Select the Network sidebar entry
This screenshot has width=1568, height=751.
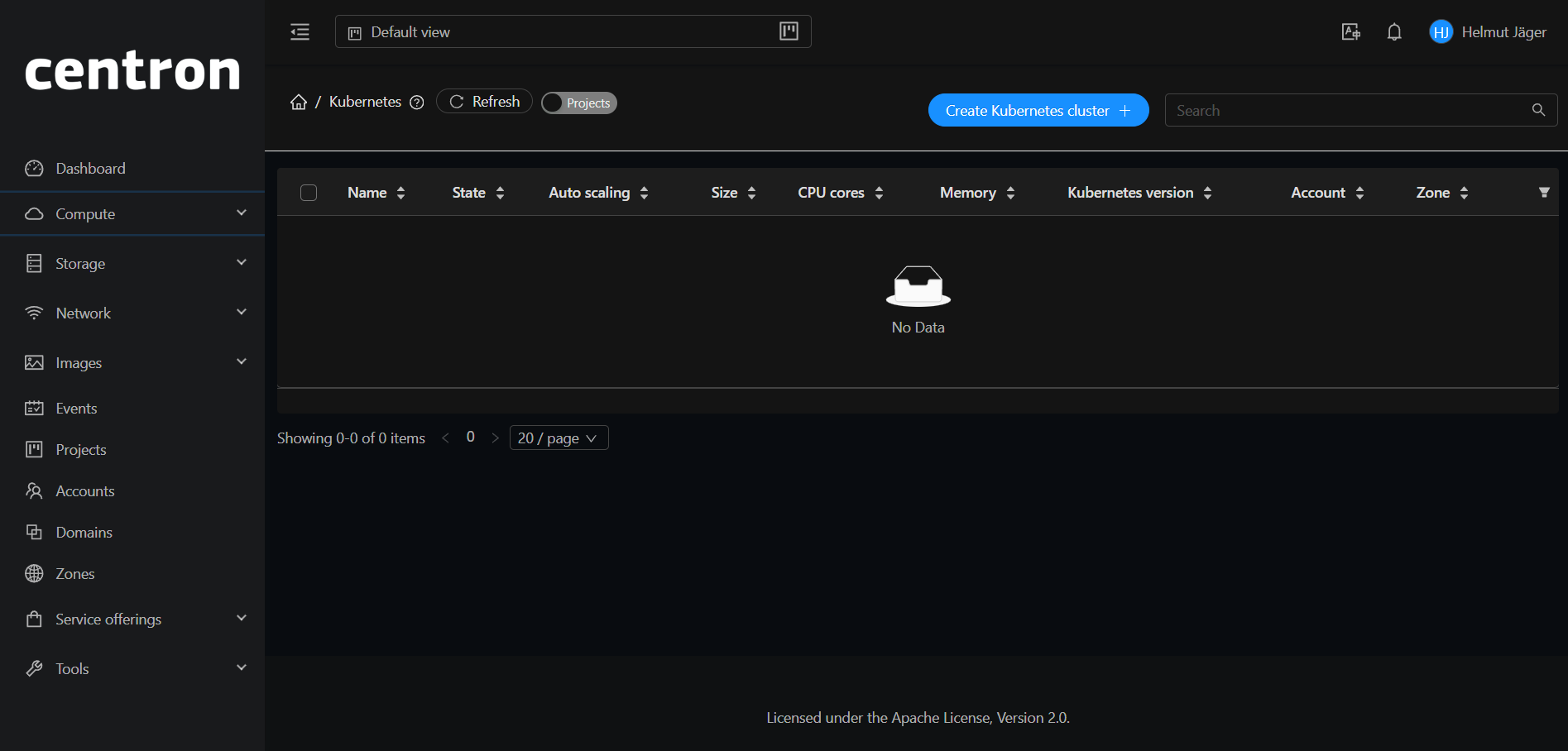coord(83,313)
